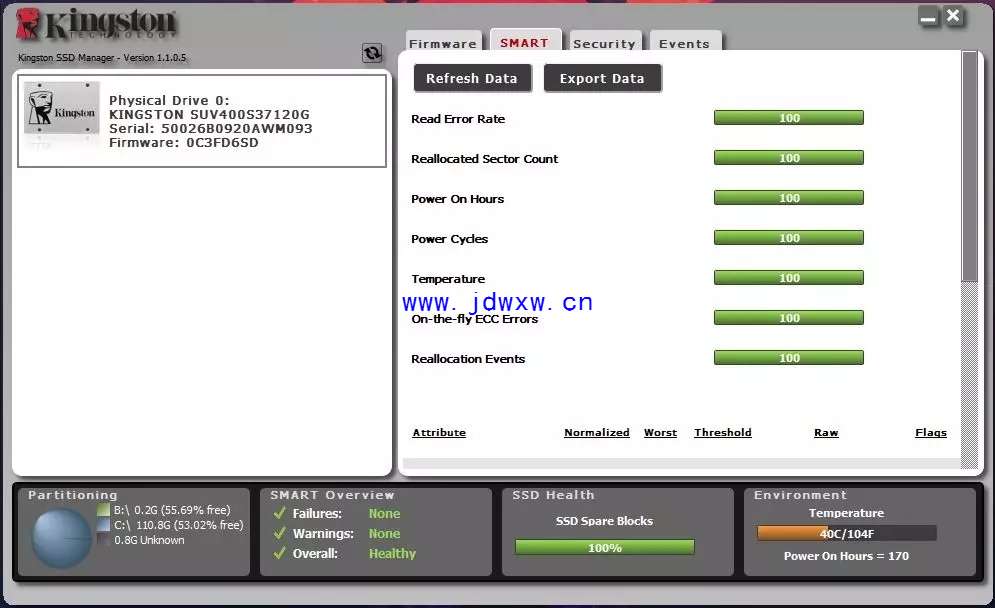
Task: Click the Export Data button
Action: pos(602,78)
